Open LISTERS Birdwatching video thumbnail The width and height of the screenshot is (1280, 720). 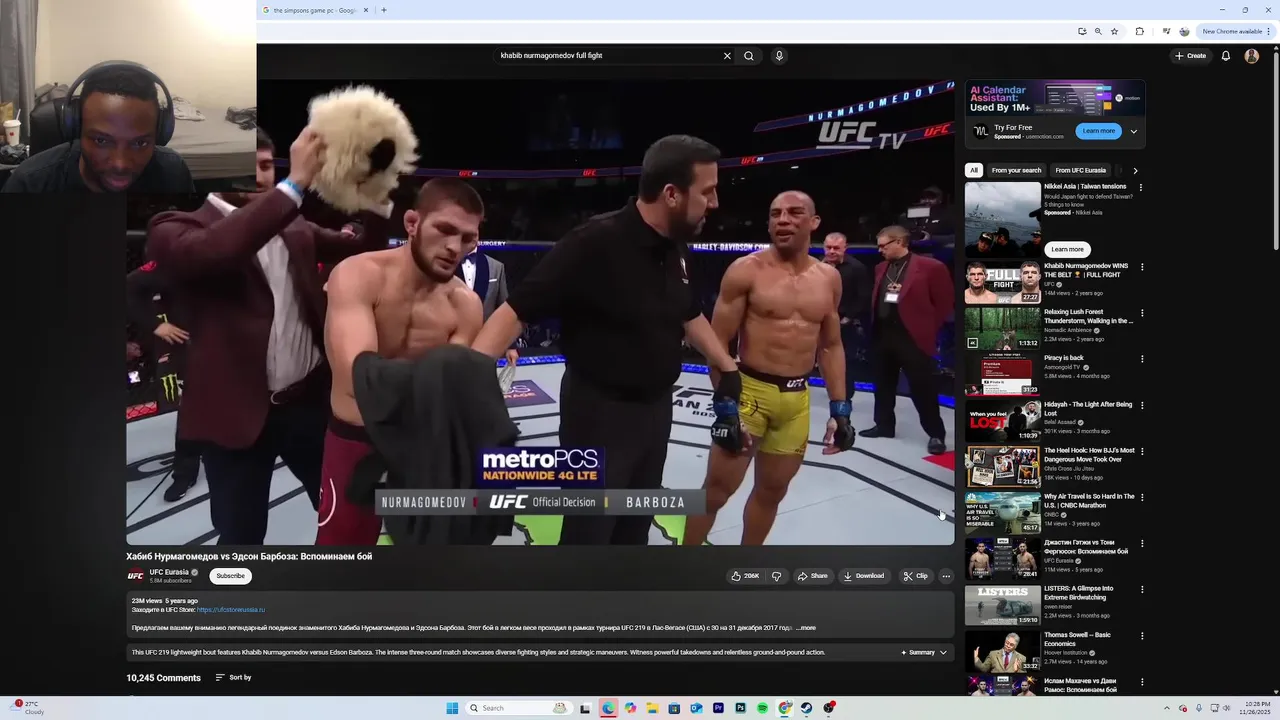point(1002,605)
